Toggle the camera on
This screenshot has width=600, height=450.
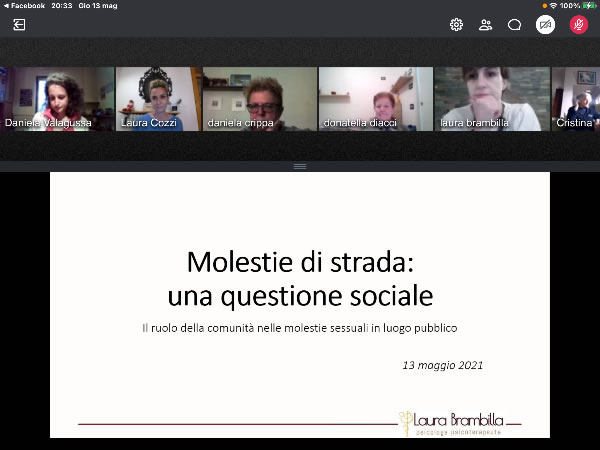(545, 25)
